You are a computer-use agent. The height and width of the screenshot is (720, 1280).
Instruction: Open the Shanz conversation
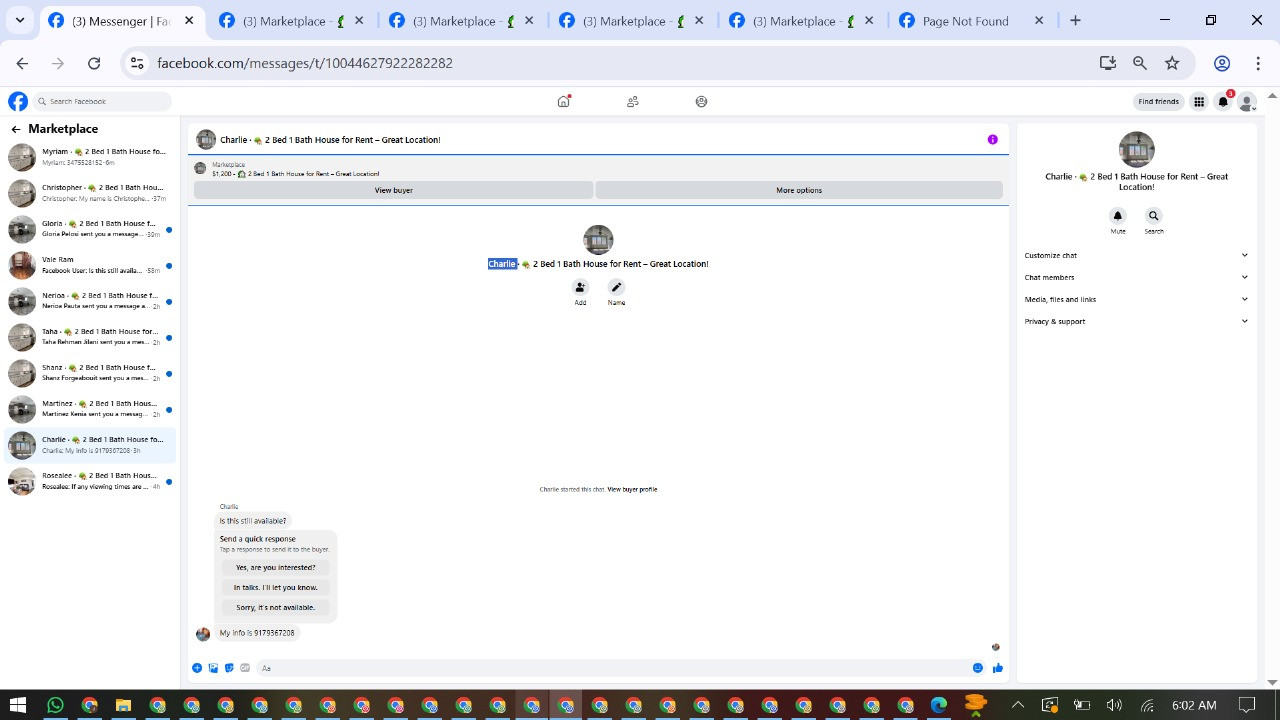pos(90,373)
